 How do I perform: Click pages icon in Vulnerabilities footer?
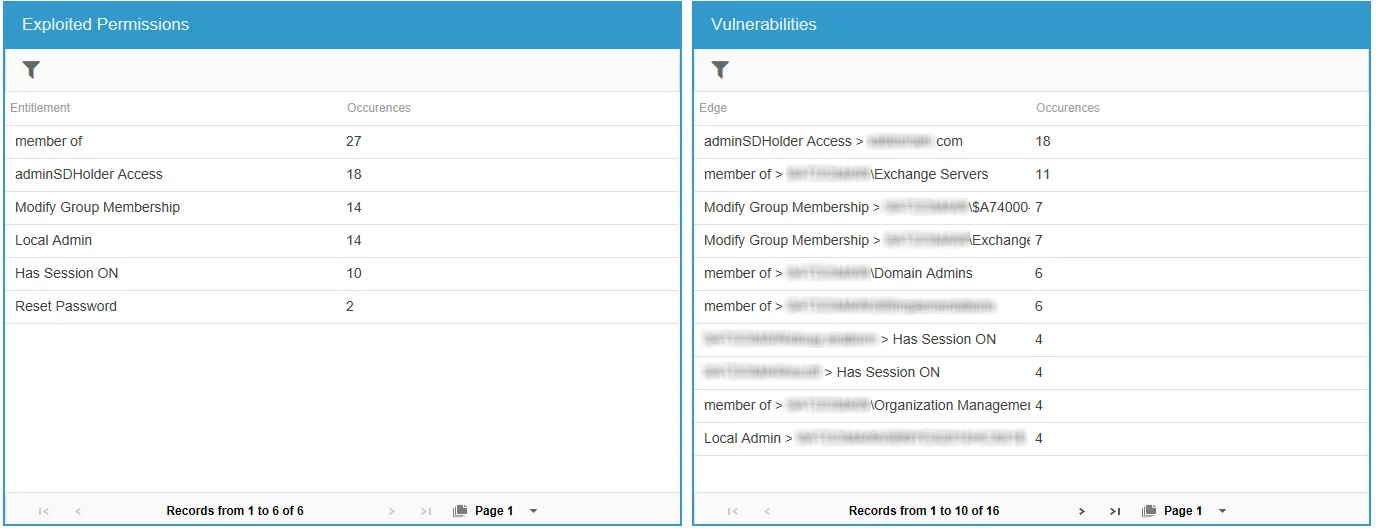pyautogui.click(x=1149, y=511)
